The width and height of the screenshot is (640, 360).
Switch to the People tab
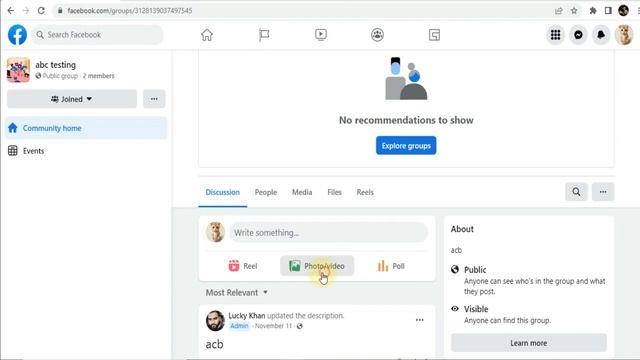tap(266, 192)
